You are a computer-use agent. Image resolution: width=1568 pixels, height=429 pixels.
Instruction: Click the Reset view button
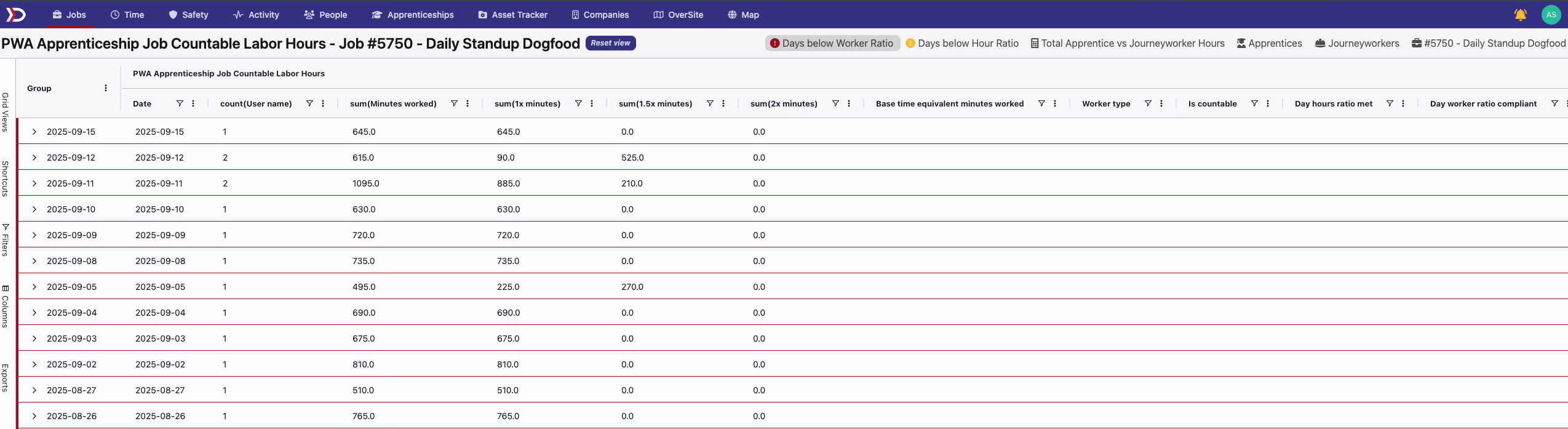[610, 43]
